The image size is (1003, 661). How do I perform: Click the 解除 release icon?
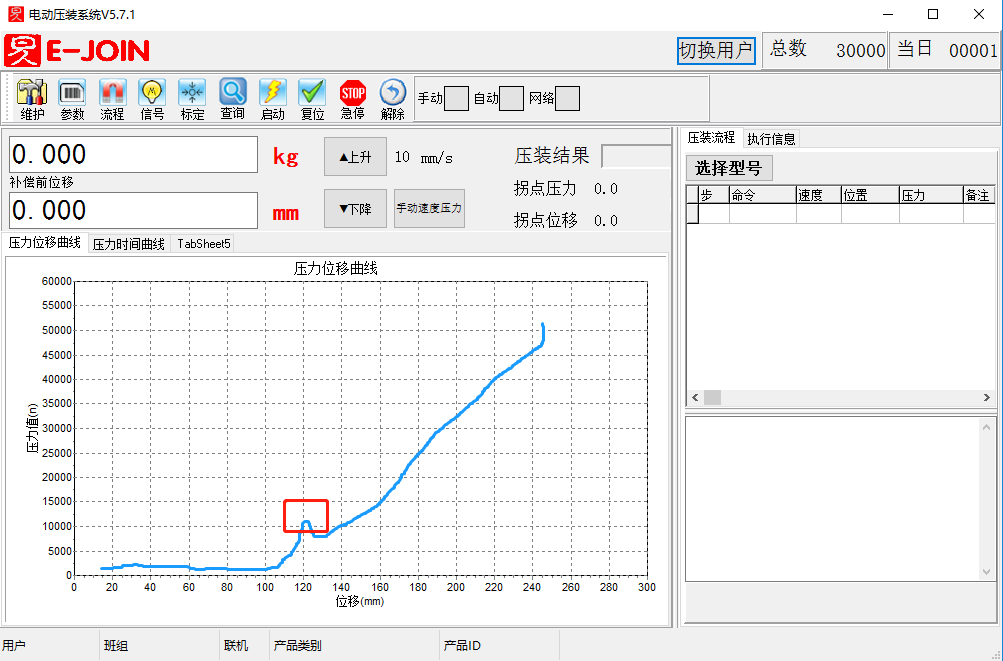tap(392, 98)
